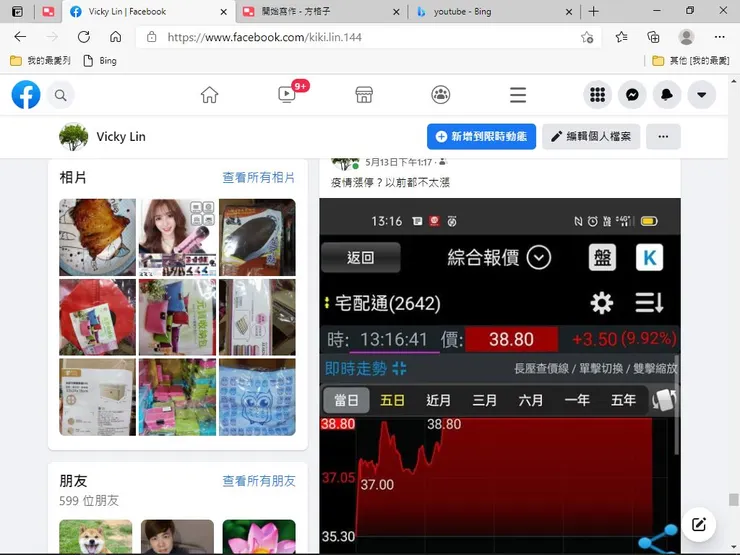Open the blue owl pattern photo
The height and width of the screenshot is (555, 740).
point(257,397)
